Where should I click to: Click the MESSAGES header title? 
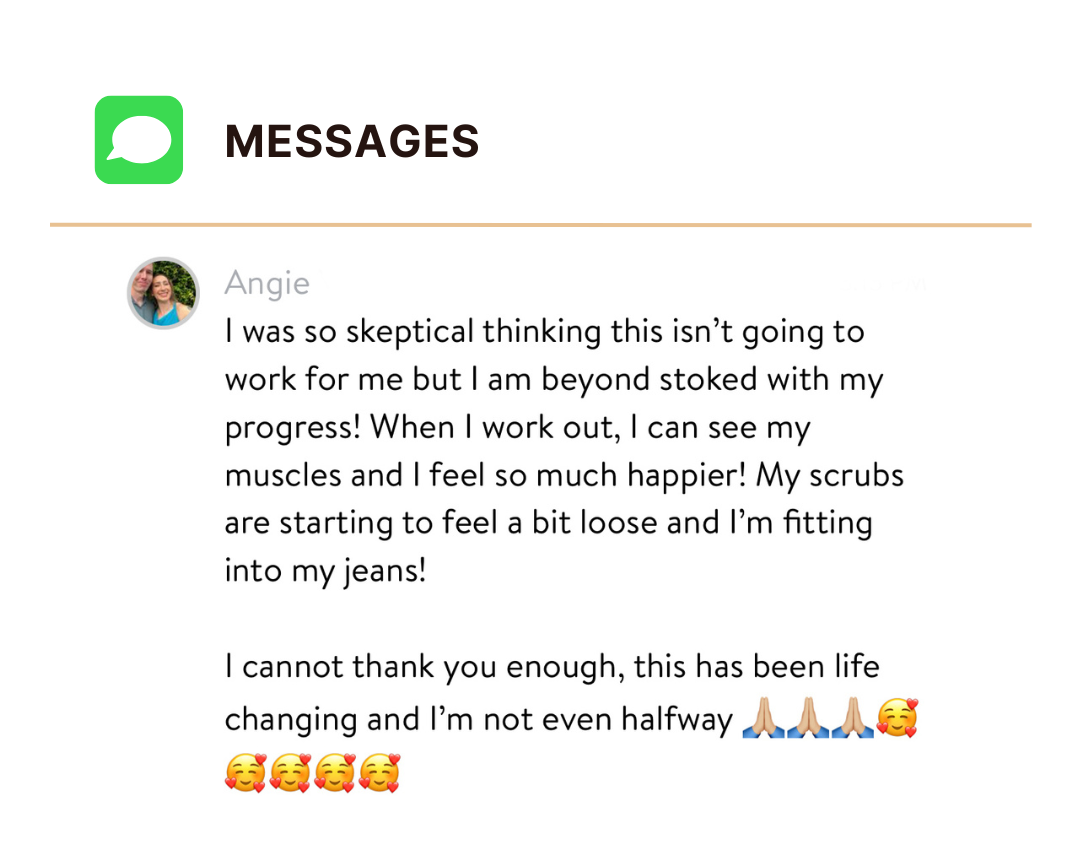pyautogui.click(x=352, y=141)
